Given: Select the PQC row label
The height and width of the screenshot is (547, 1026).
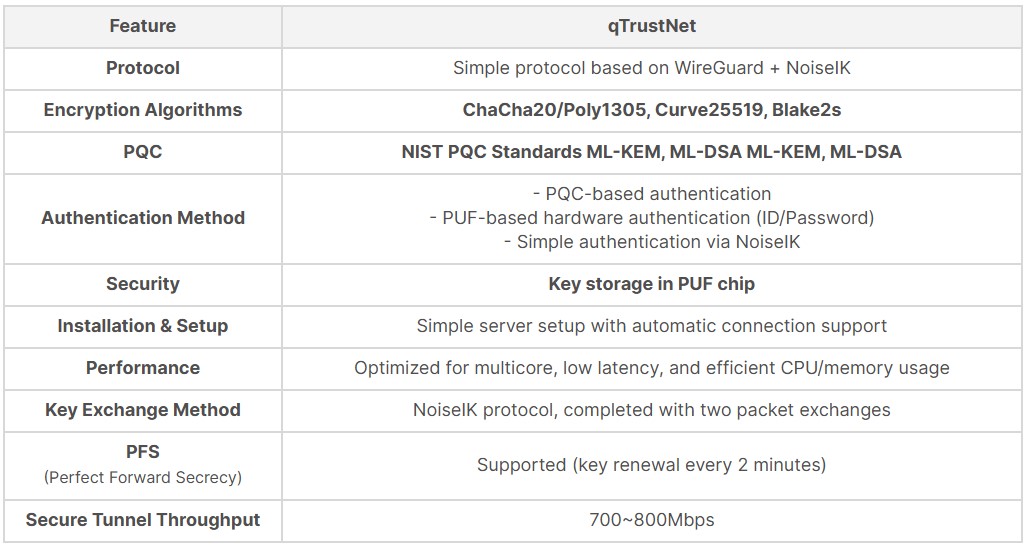Looking at the screenshot, I should [142, 152].
